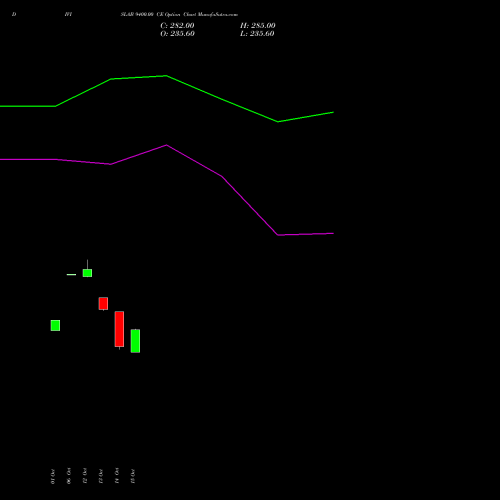Viewport: 500px width, 500px height.
Task: Click the flat dash candle above 06 Oct
Action: click(x=71, y=275)
